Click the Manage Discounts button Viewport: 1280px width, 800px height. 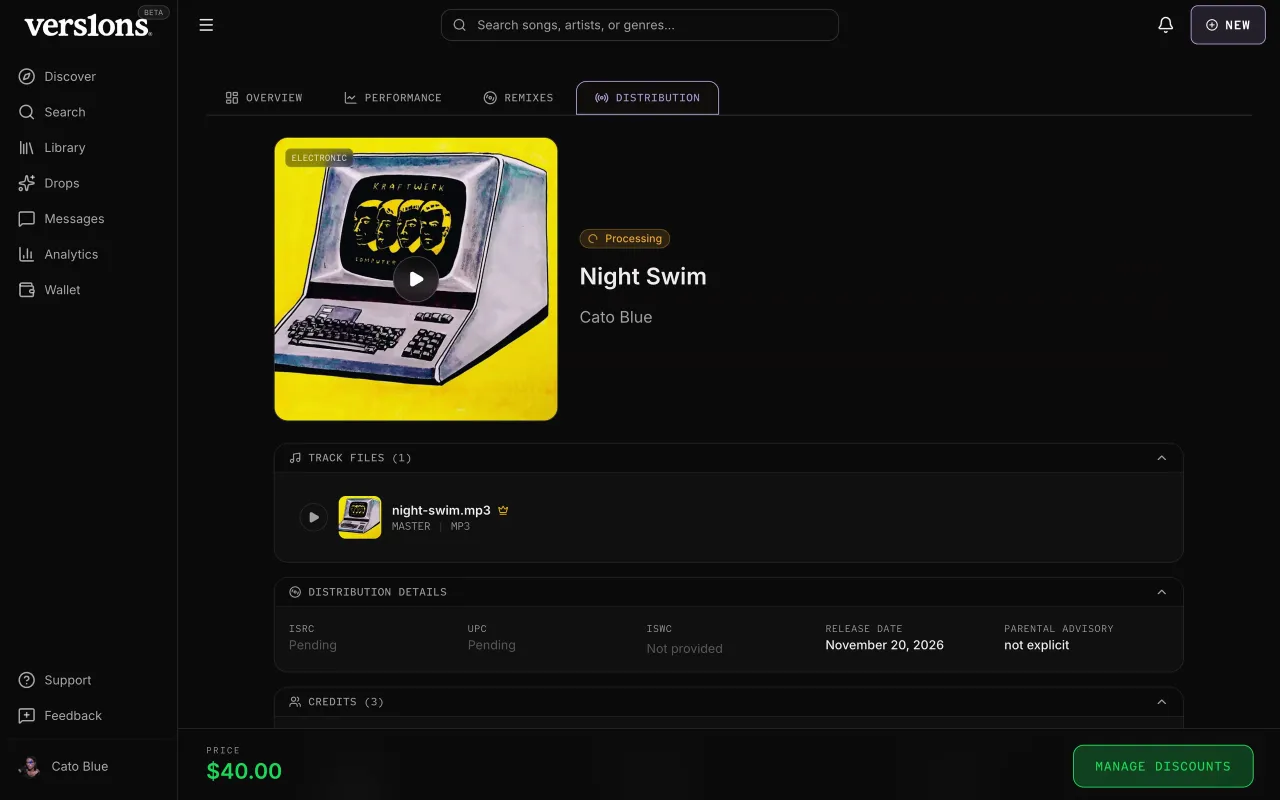click(1163, 766)
